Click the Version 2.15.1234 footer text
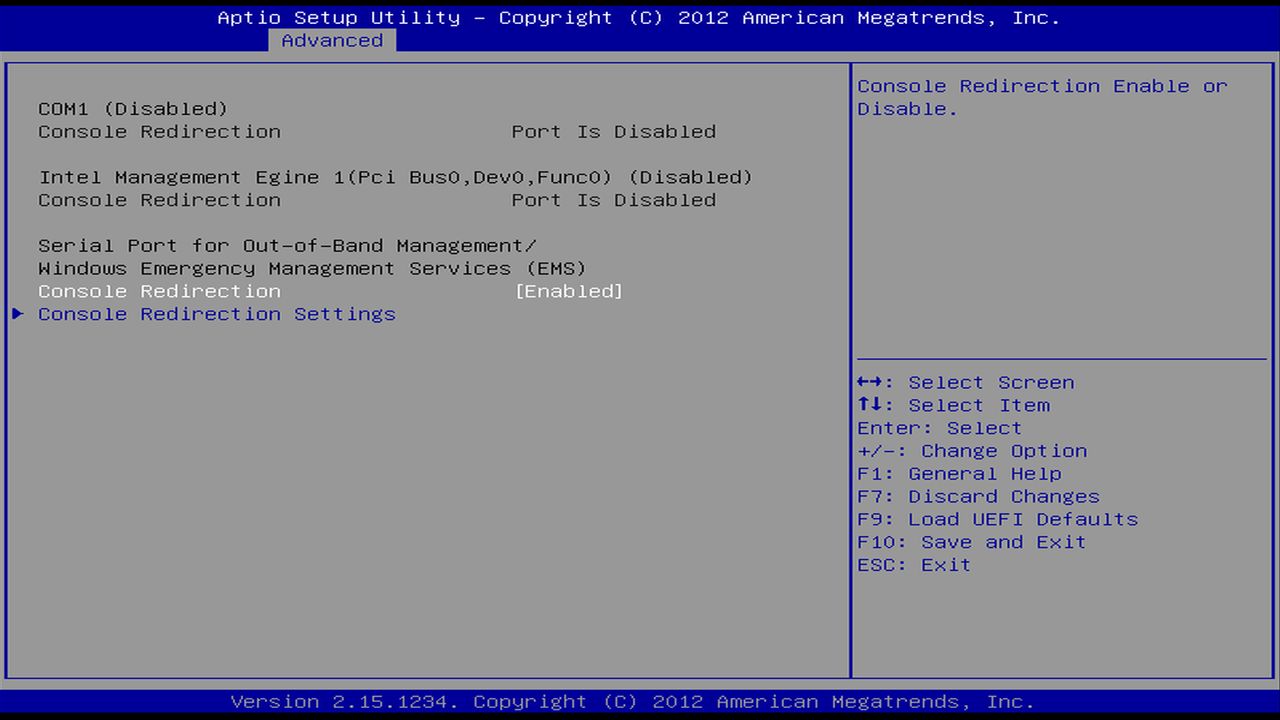 pyautogui.click(x=633, y=702)
